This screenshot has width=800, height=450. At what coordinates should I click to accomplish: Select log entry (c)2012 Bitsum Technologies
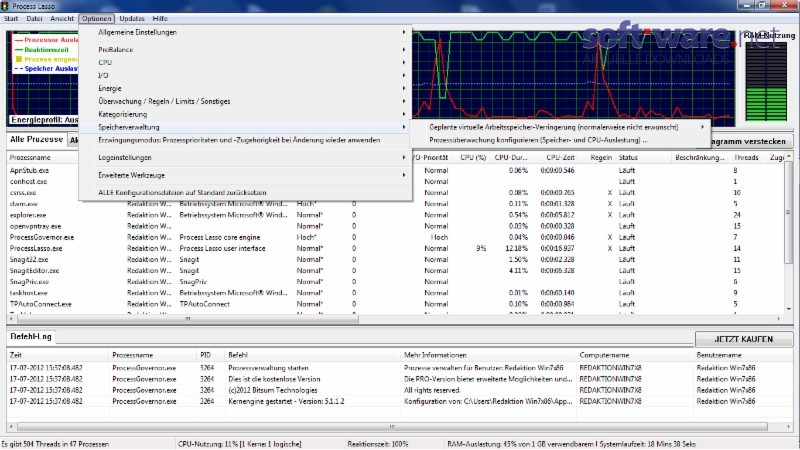[x=399, y=390]
